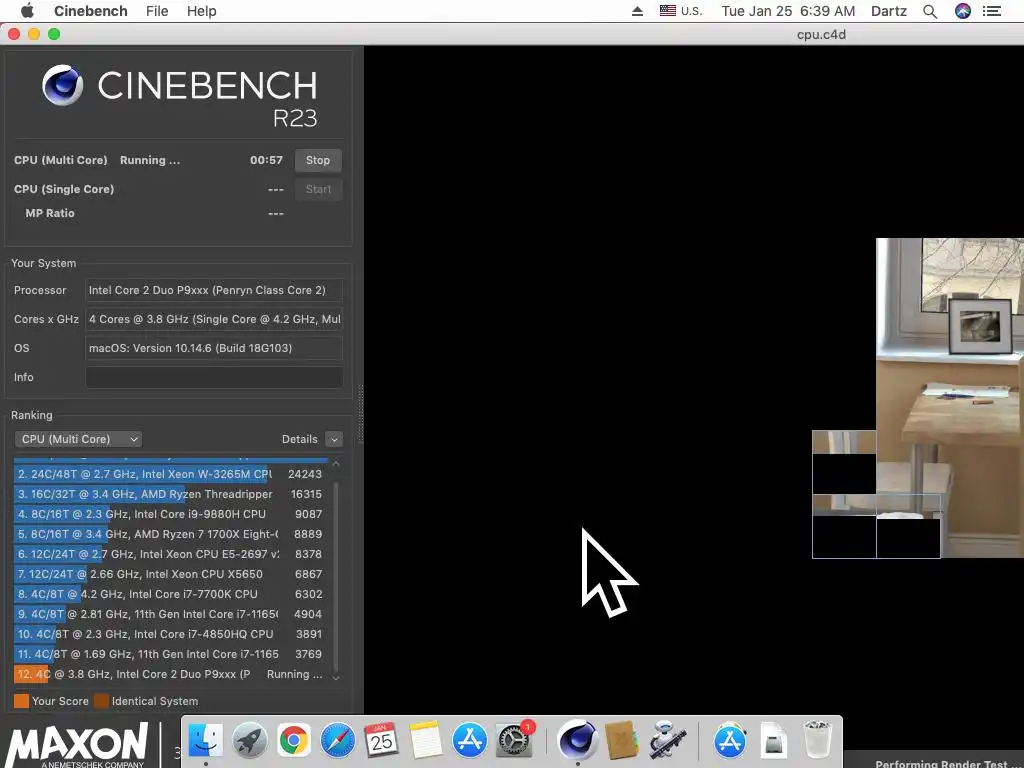The width and height of the screenshot is (1024, 768).
Task: Open the Dartz user menu
Action: pos(889,11)
